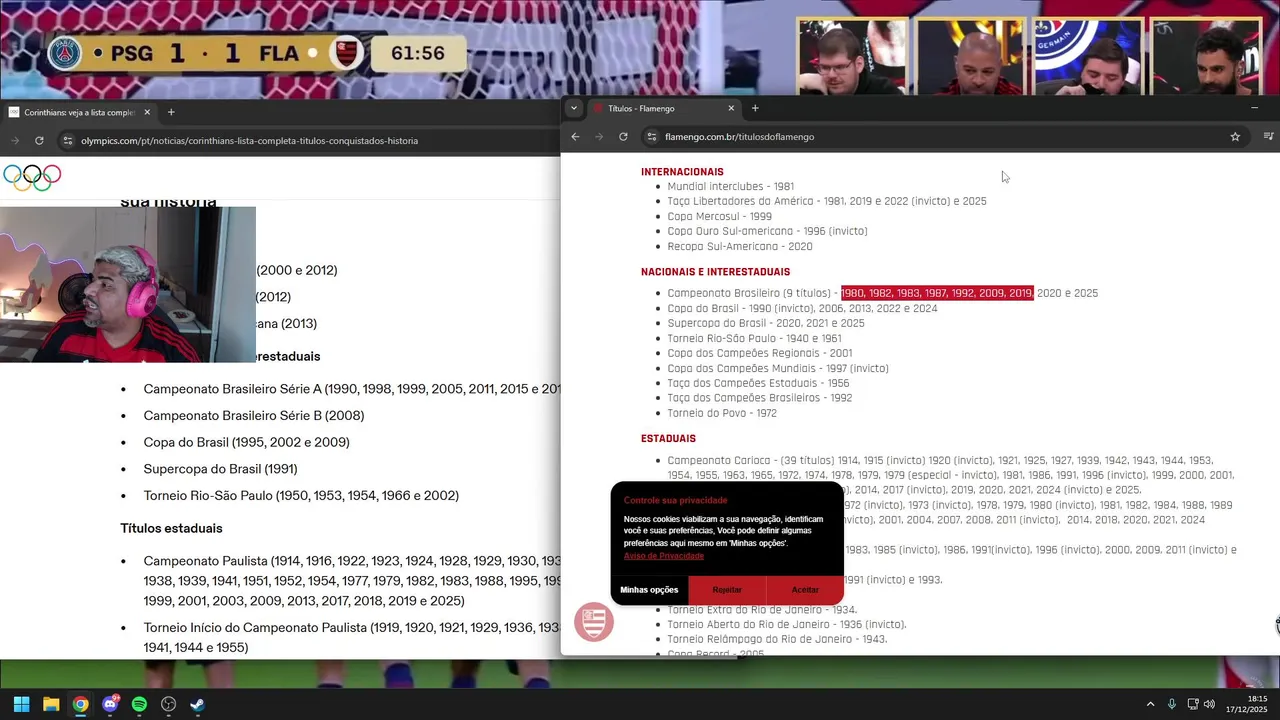
Task: Open the Aviso de Privacidade link
Action: pos(664,556)
